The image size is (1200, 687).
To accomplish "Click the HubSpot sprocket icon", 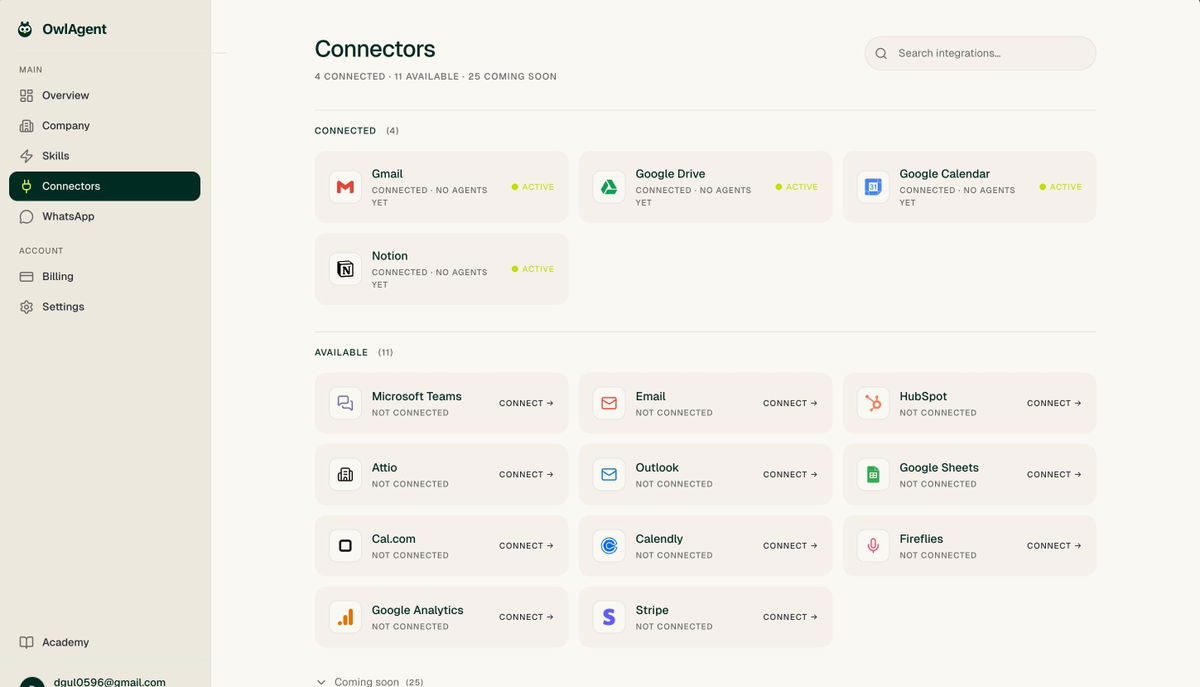I will (873, 403).
